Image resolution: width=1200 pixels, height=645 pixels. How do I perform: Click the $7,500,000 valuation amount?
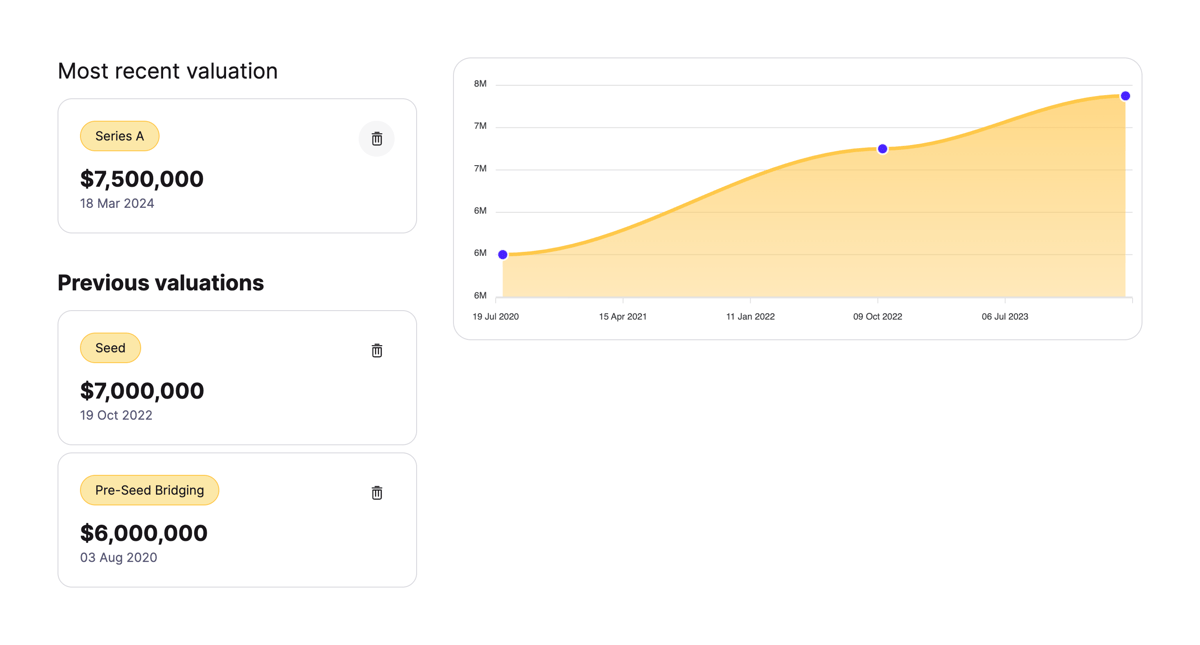click(x=141, y=179)
